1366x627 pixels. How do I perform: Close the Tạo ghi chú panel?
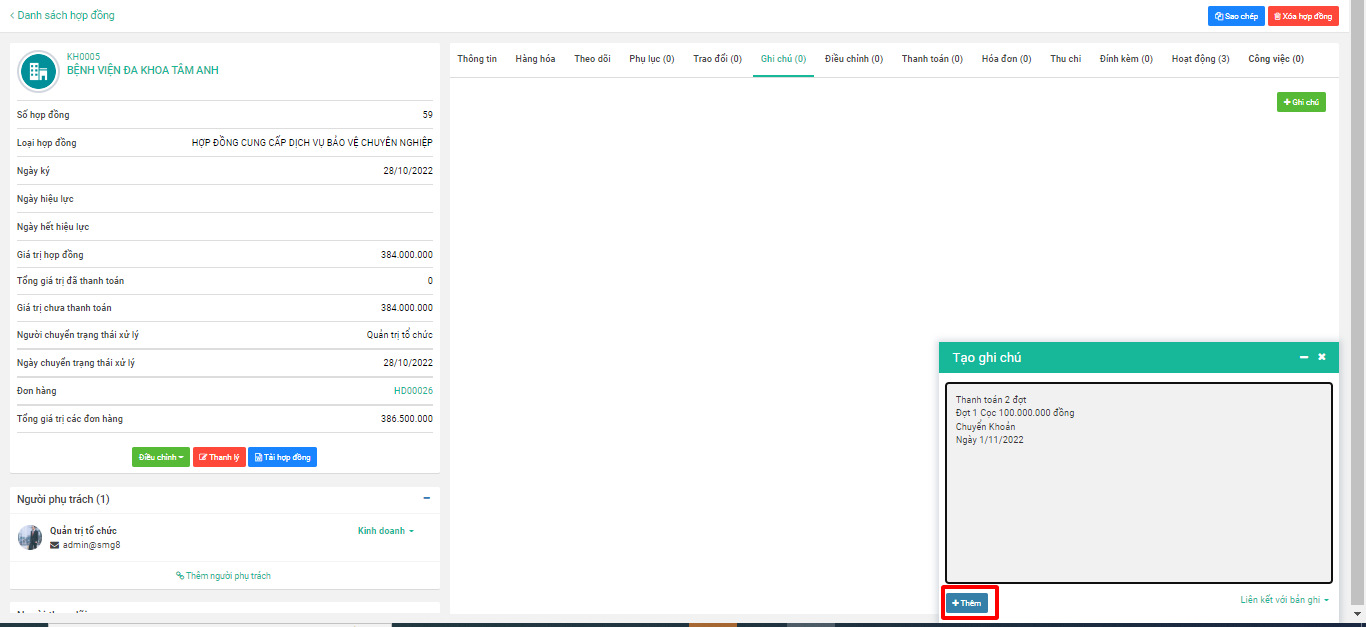(x=1321, y=357)
